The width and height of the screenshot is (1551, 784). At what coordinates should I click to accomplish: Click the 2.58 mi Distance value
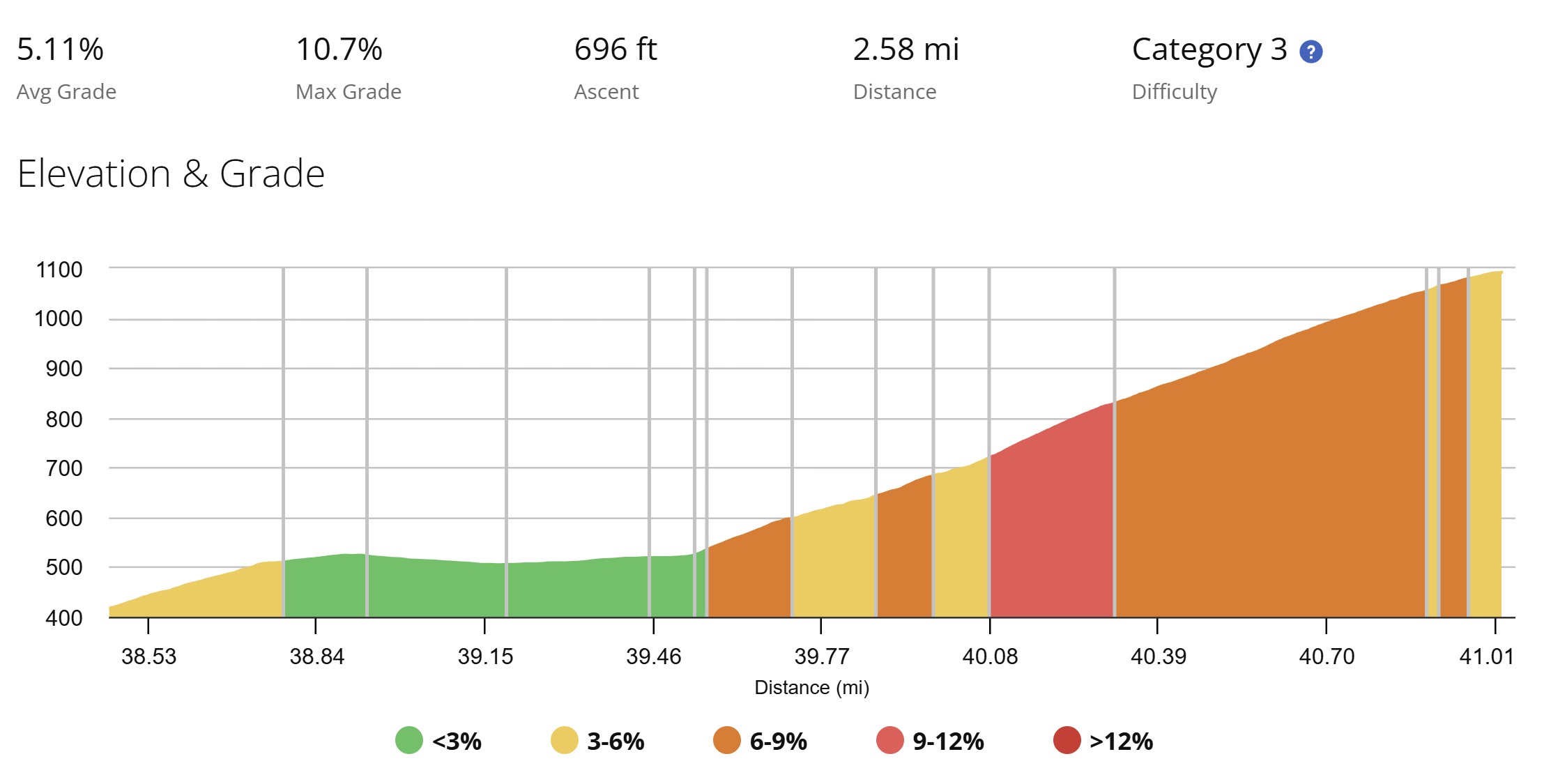coord(906,49)
